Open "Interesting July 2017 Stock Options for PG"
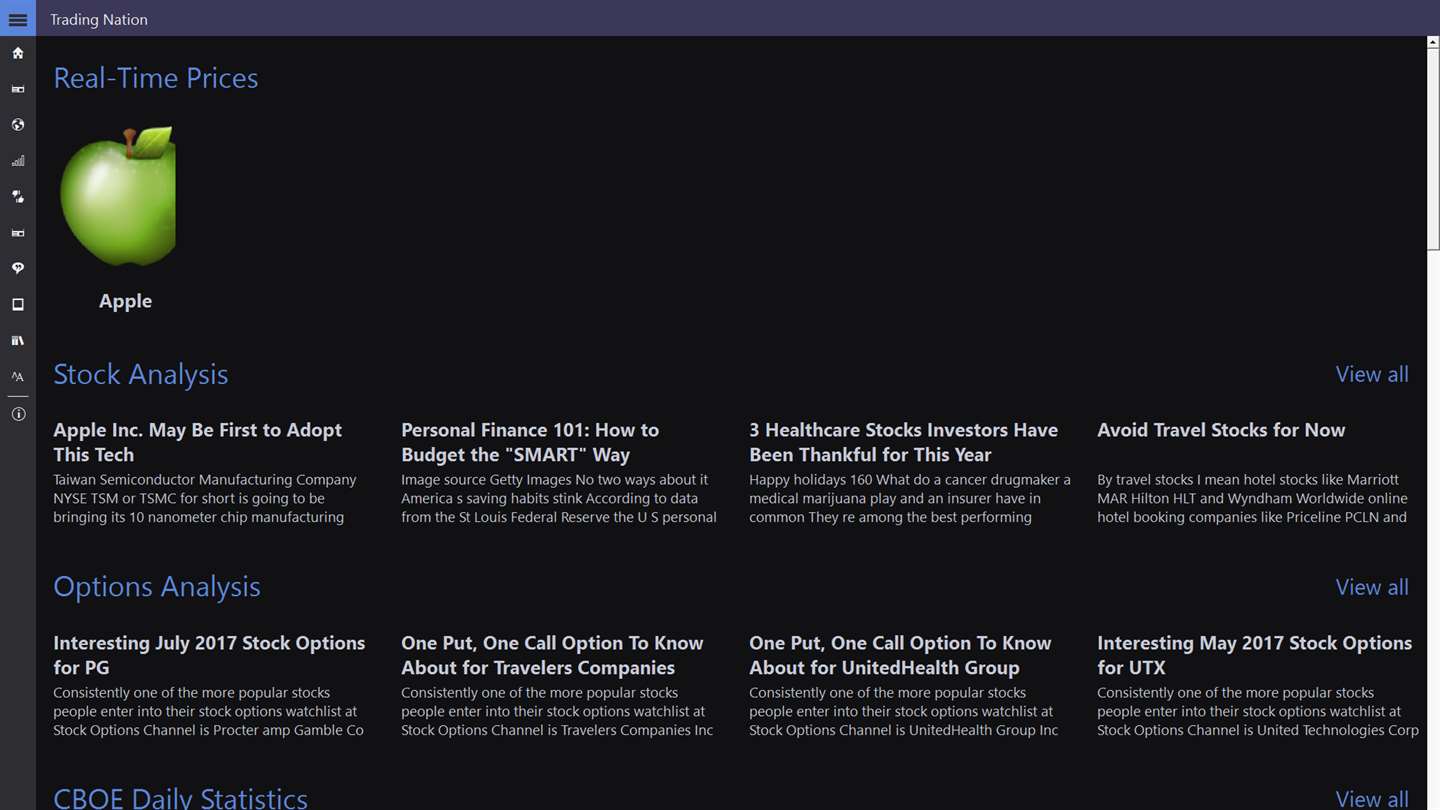This screenshot has width=1440, height=810. tap(209, 655)
